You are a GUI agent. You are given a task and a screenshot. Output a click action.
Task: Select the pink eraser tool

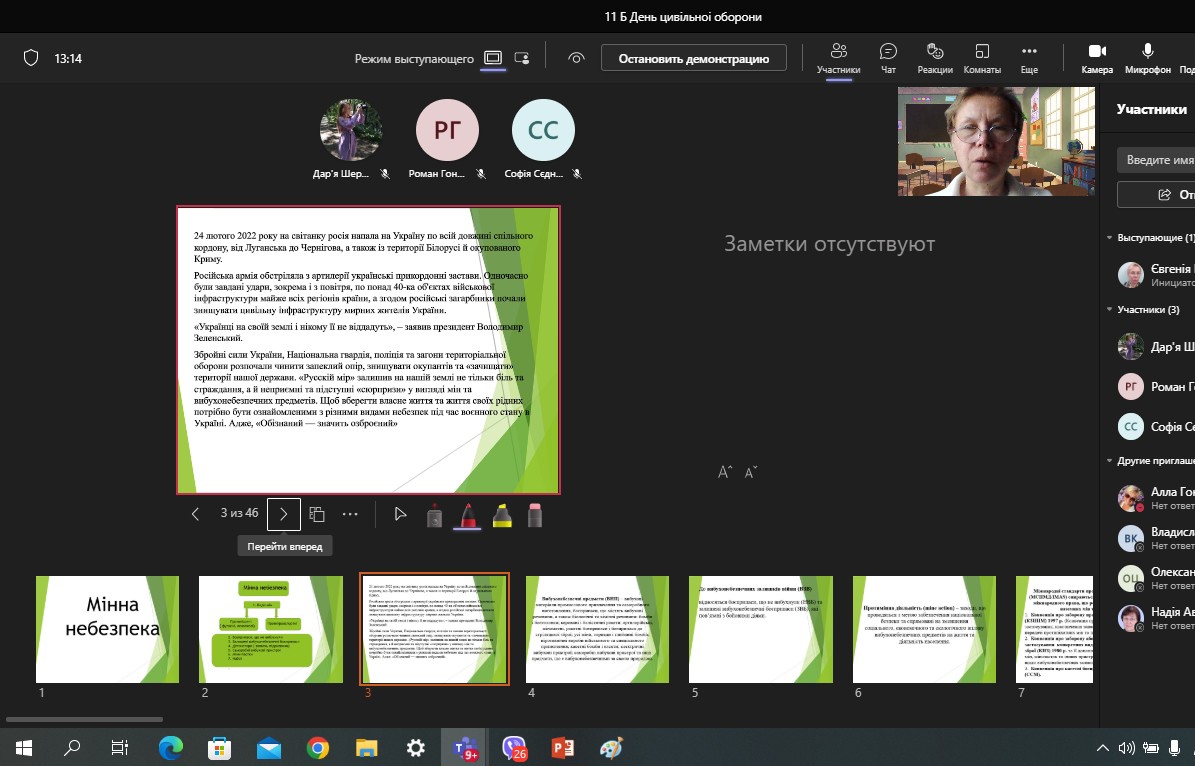(534, 514)
